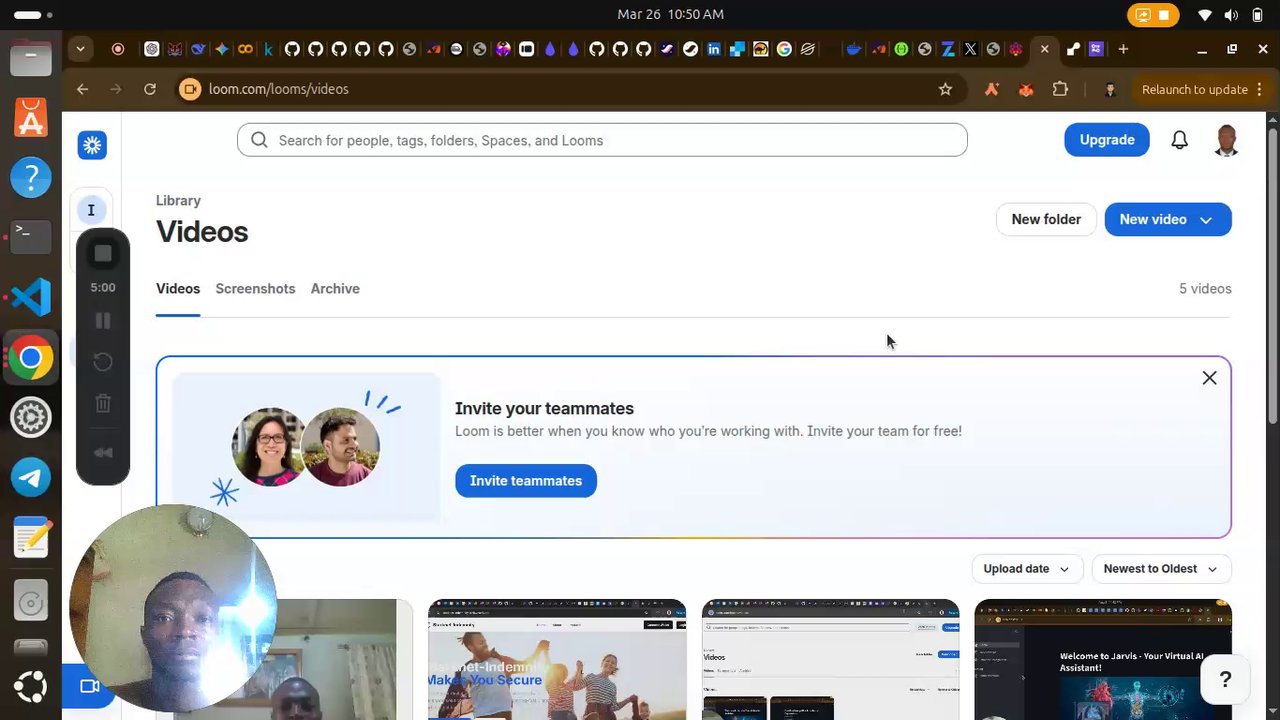Image resolution: width=1280 pixels, height=720 pixels.
Task: Open the workspace "I" avatar in sidebar
Action: (x=91, y=210)
